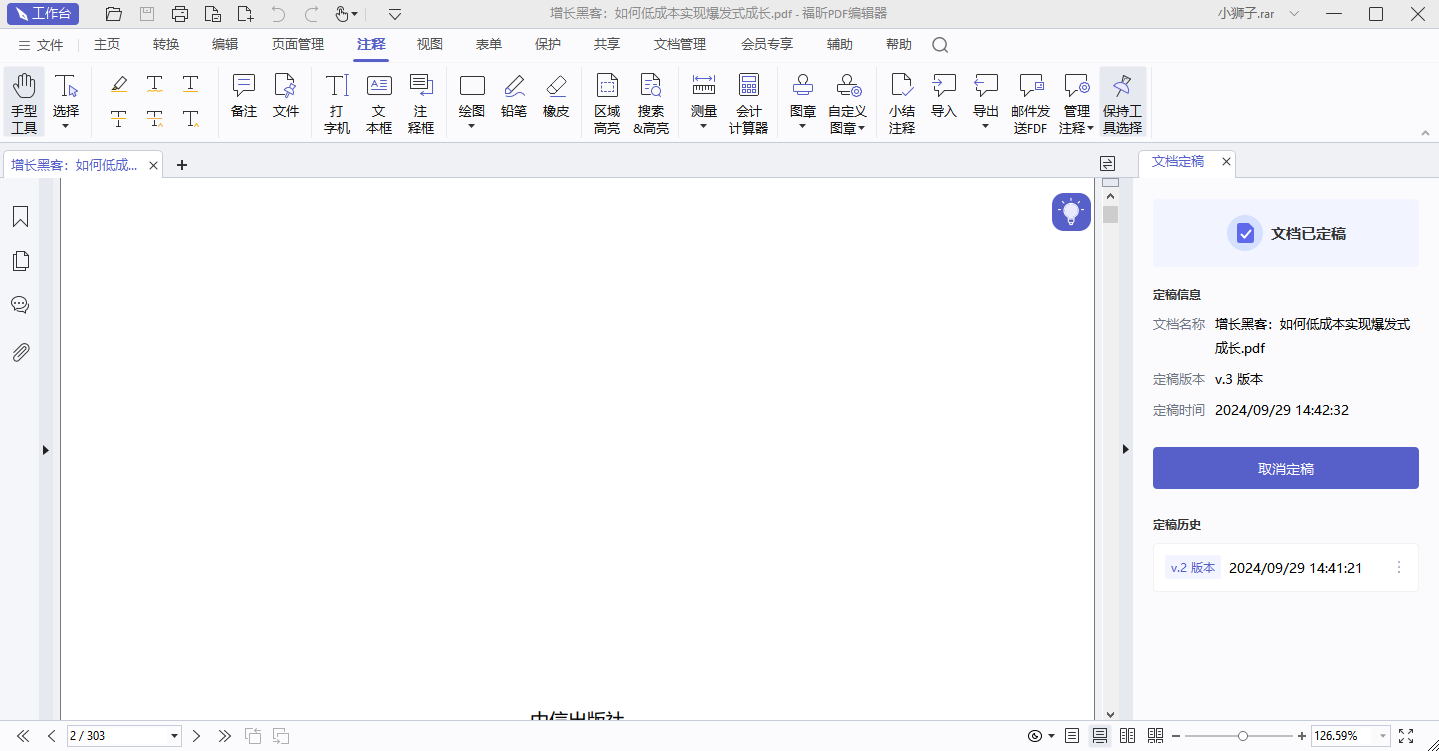Viewport: 1439px width, 751px height.
Task: Open the attachments paperclip panel
Action: pyautogui.click(x=20, y=352)
